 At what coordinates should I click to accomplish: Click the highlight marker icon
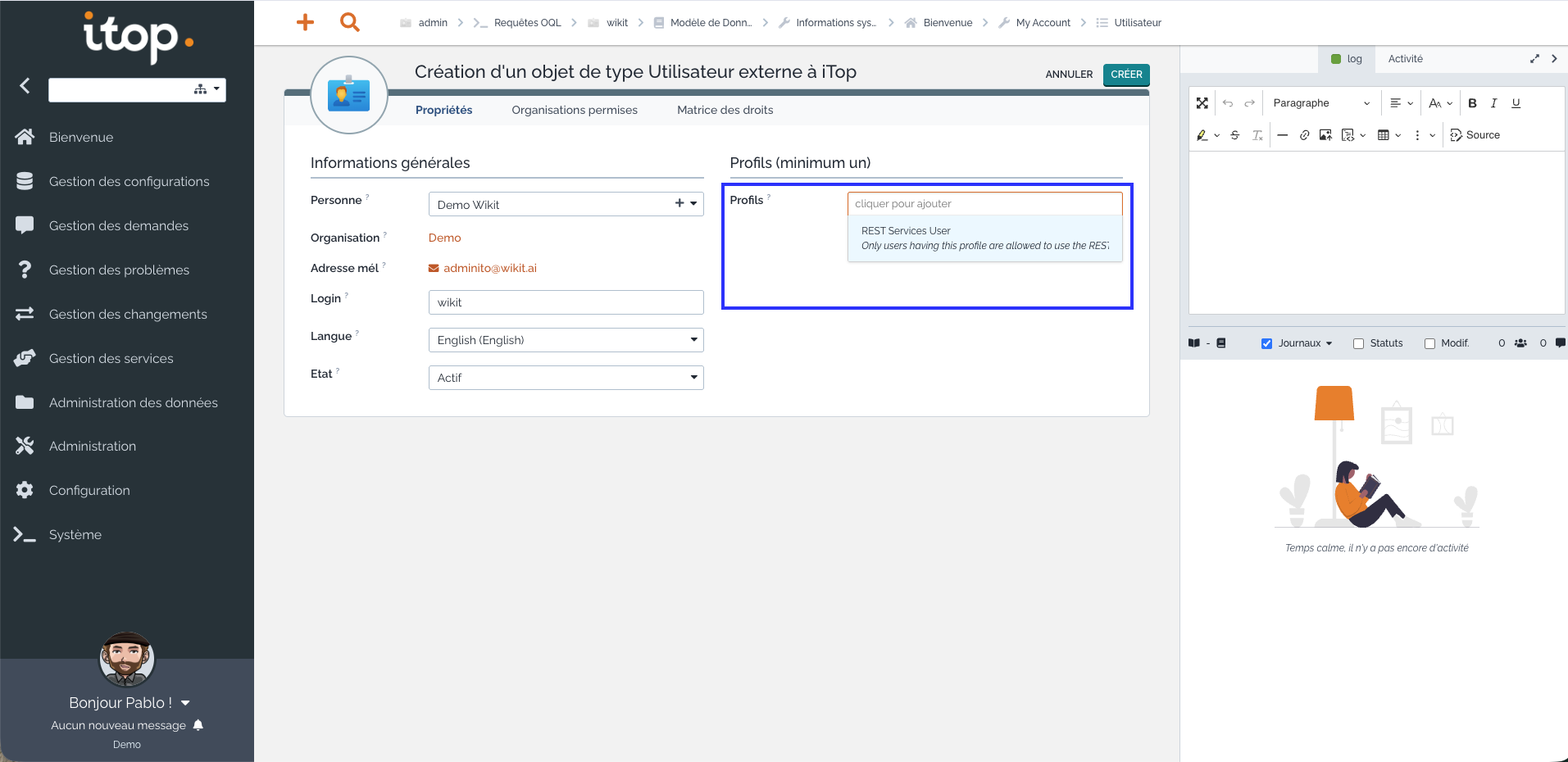click(1202, 135)
